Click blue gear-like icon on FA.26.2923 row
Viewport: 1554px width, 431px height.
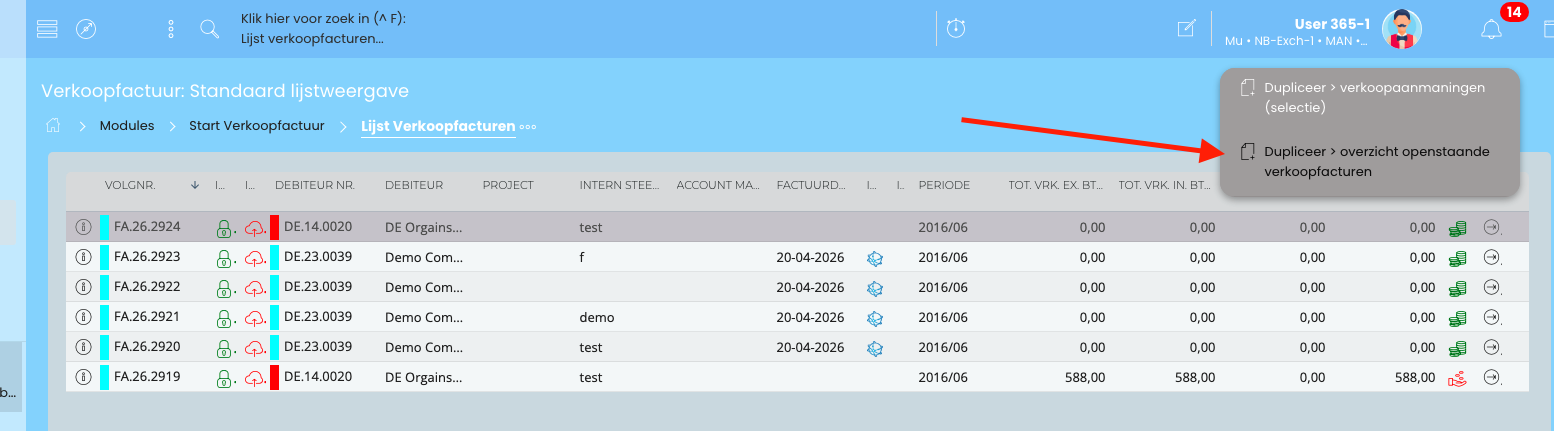click(x=875, y=258)
